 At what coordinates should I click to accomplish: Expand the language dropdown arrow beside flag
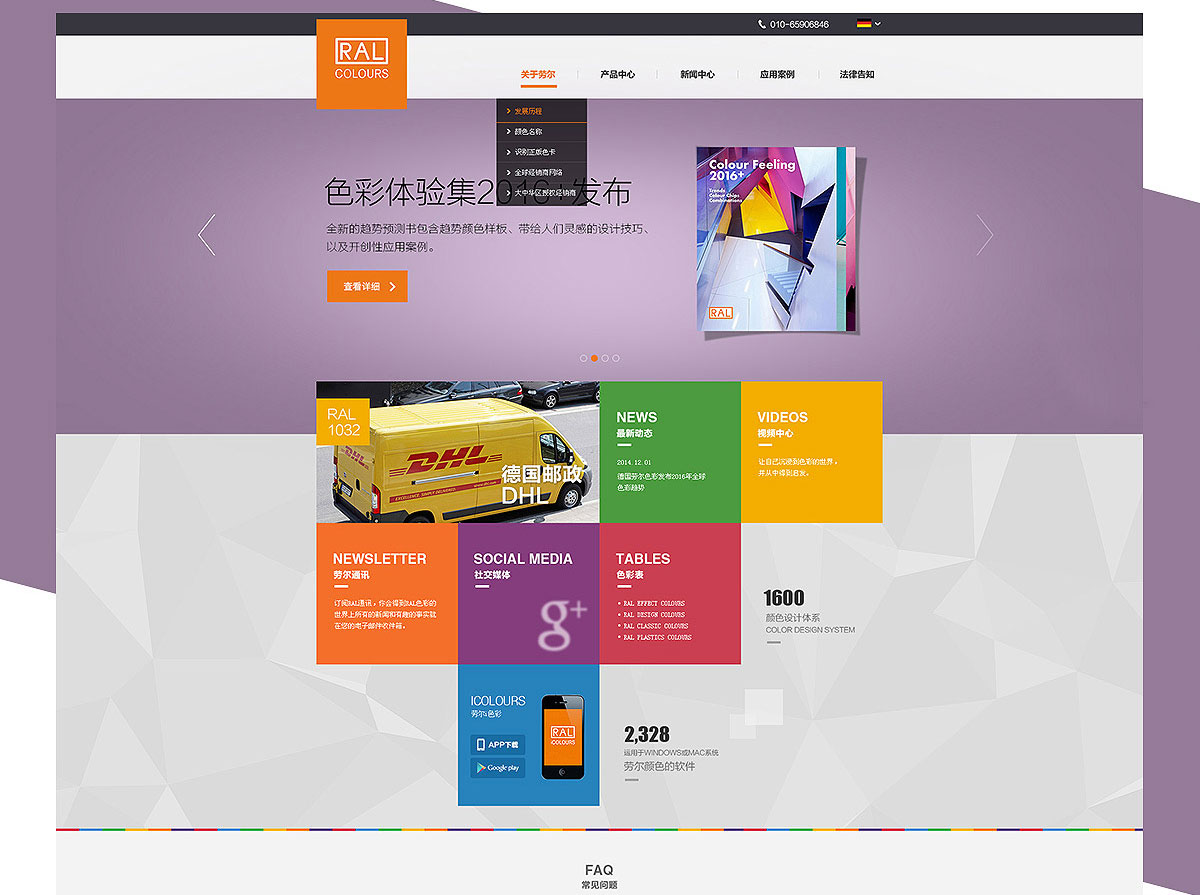tap(878, 24)
